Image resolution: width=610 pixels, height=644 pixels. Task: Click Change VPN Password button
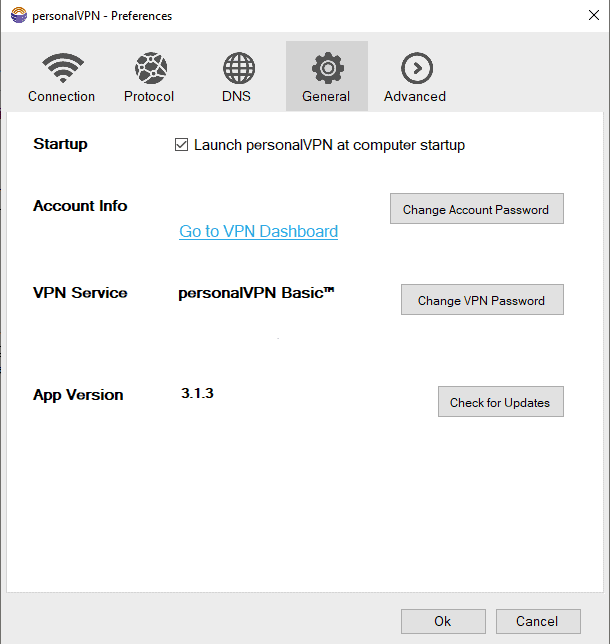(x=482, y=299)
